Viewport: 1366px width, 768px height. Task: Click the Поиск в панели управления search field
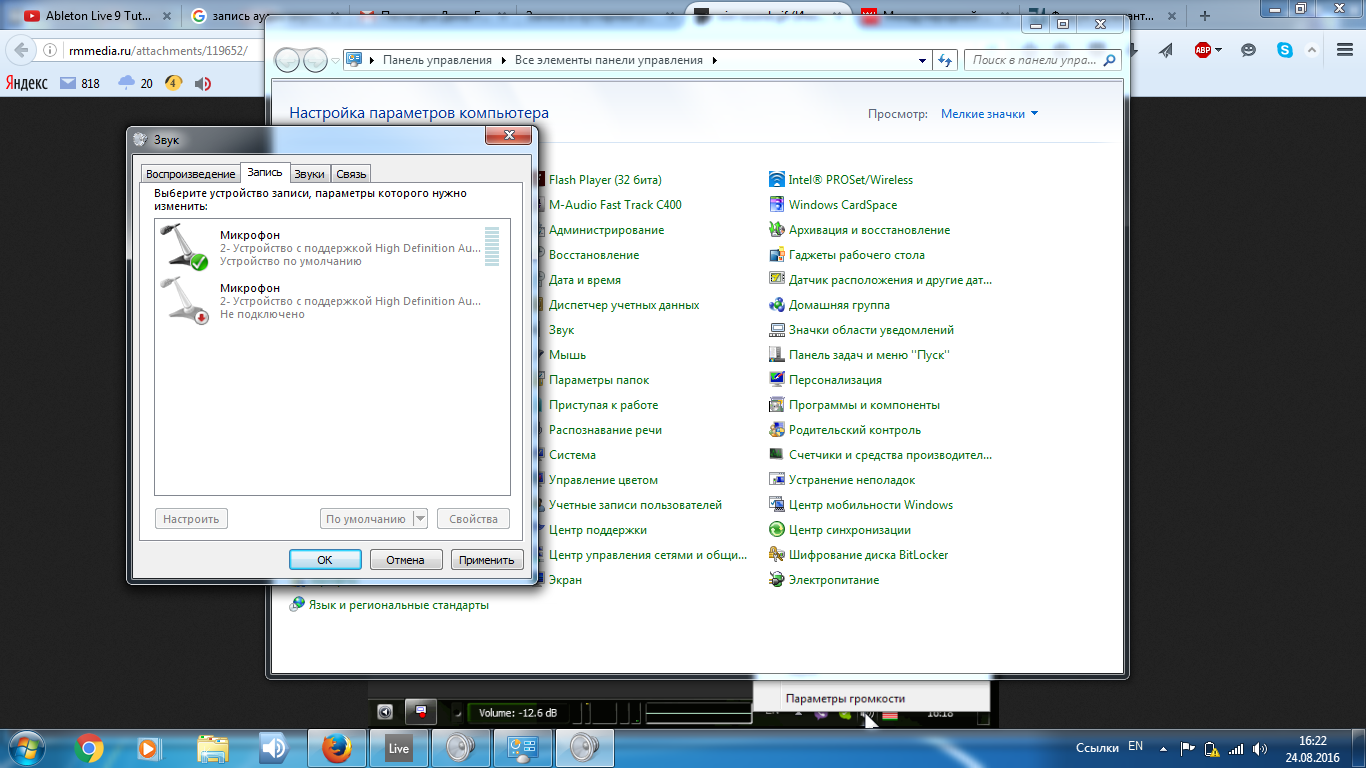(x=1042, y=60)
